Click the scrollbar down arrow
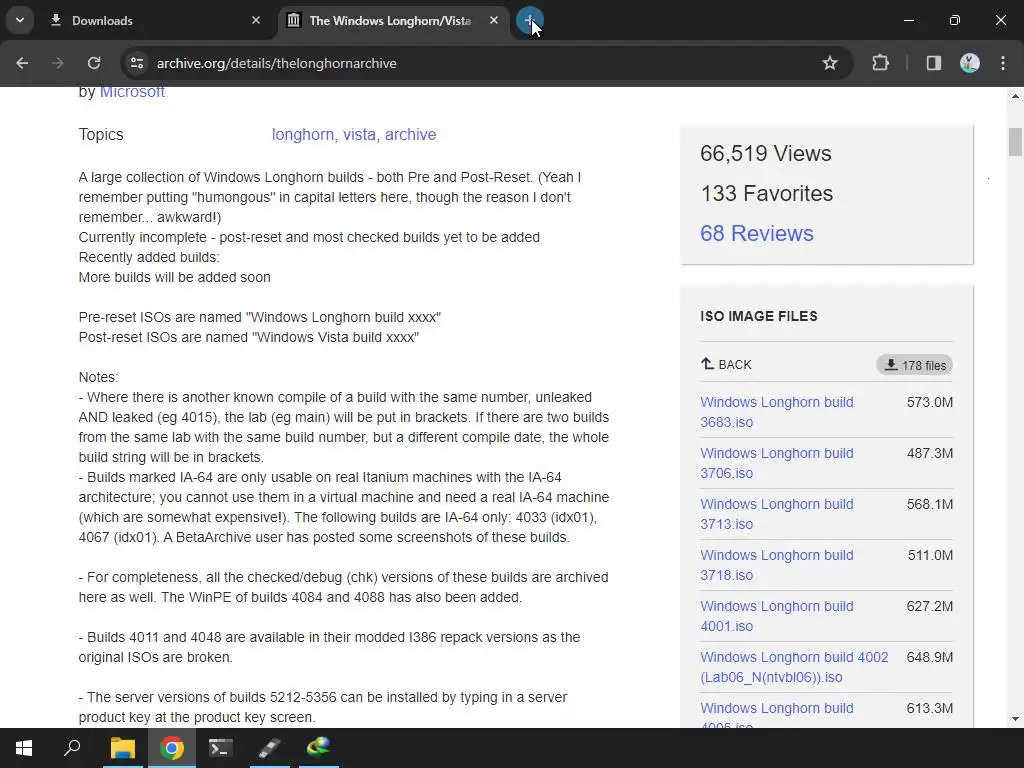The image size is (1024, 768). 1015,719
